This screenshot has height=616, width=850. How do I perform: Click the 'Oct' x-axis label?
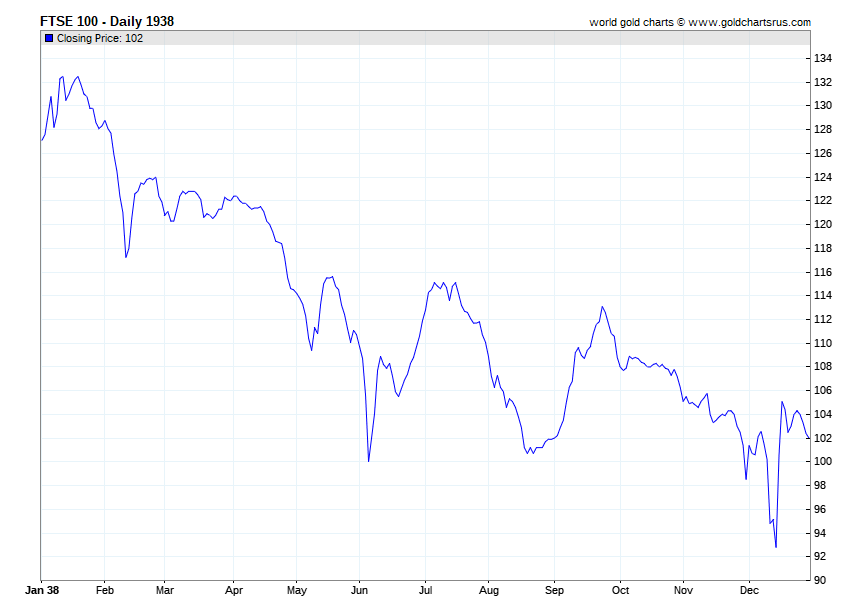pos(620,590)
